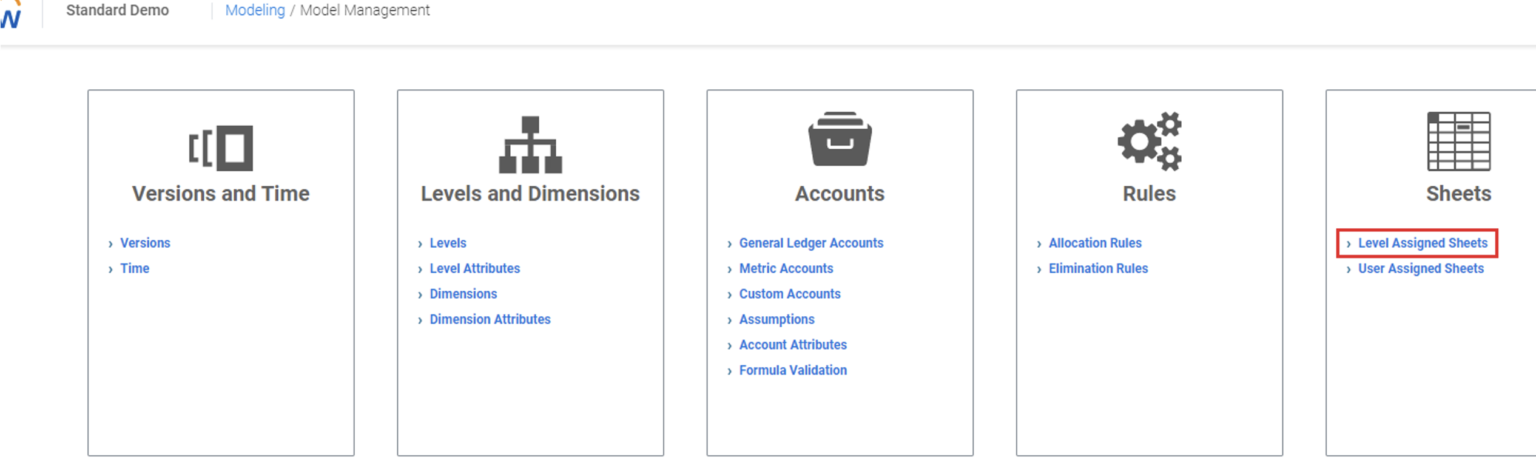Image resolution: width=1536 pixels, height=465 pixels.
Task: Go to Elimination Rules
Action: [1098, 269]
